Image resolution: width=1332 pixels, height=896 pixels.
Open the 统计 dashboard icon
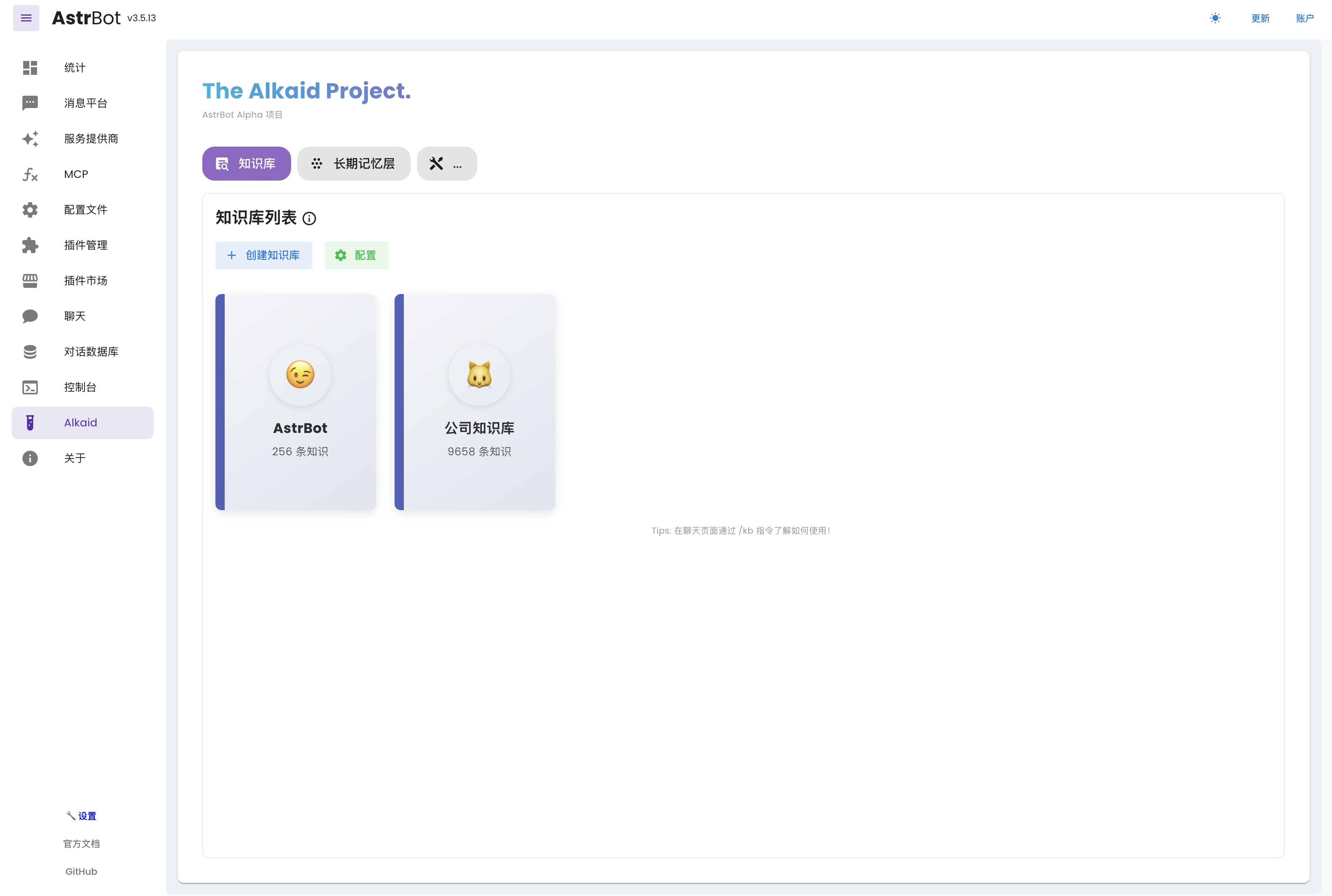coord(30,68)
